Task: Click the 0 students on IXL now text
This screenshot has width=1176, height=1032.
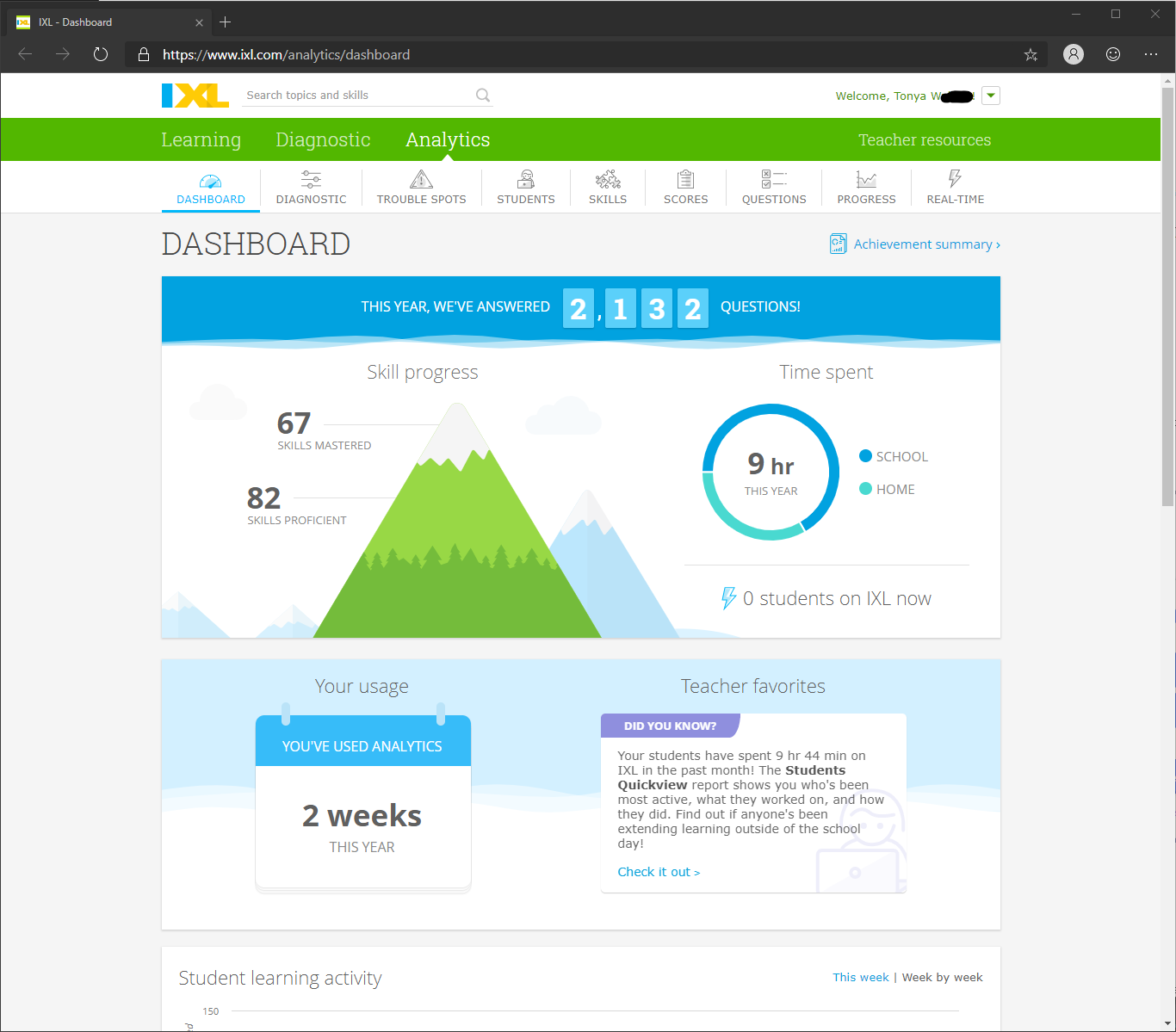Action: click(837, 598)
